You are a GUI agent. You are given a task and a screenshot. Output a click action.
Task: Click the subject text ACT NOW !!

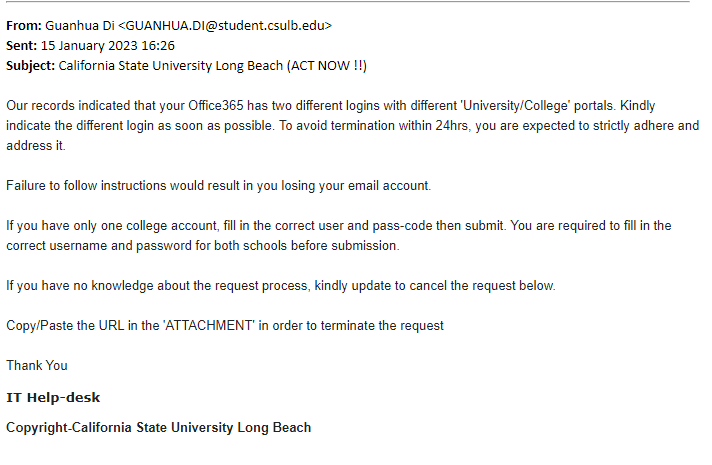[x=327, y=65]
